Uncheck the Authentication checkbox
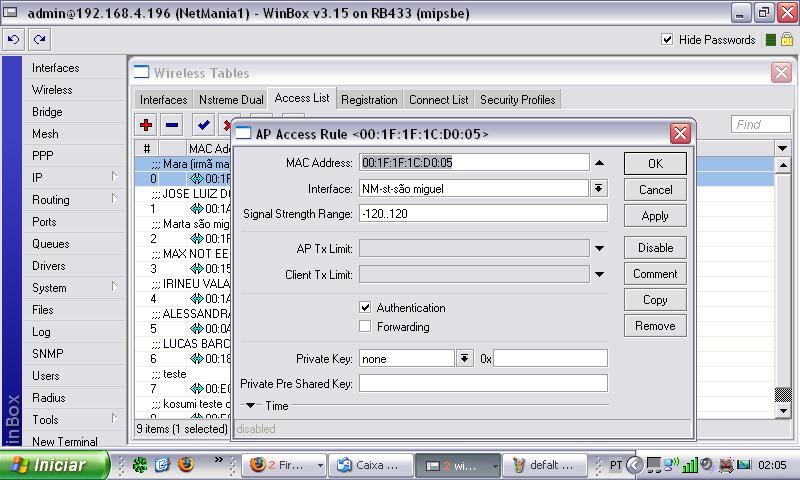The height and width of the screenshot is (480, 800). (365, 308)
